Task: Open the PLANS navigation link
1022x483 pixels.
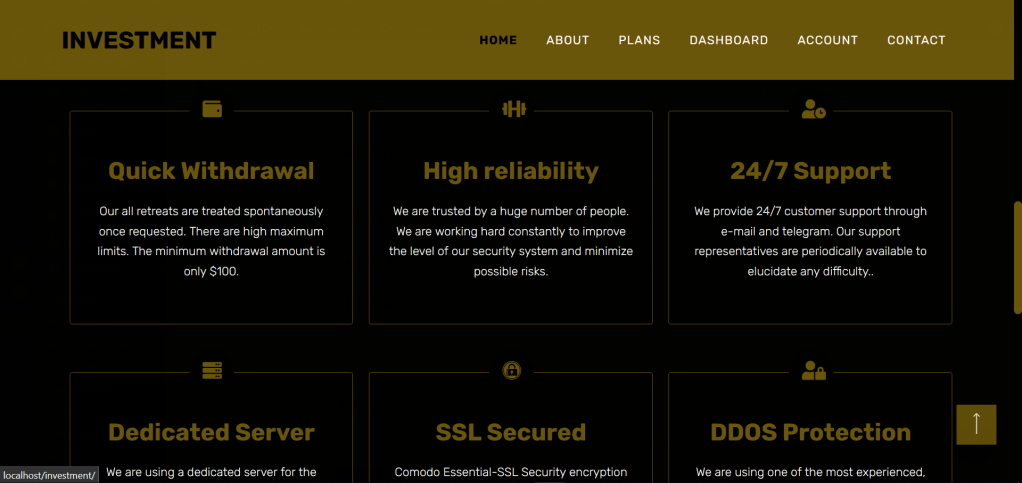Action: pos(639,40)
